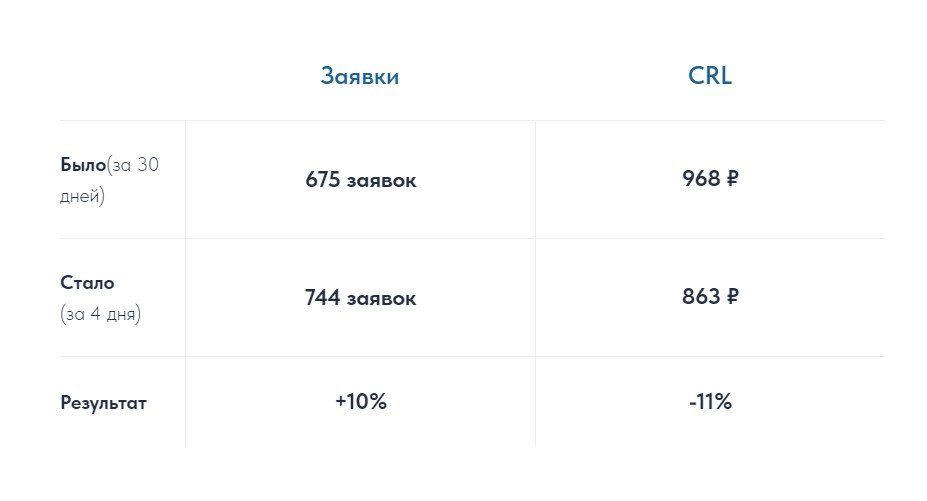
Task: Click the ruble sign after 968
Action: tap(732, 179)
